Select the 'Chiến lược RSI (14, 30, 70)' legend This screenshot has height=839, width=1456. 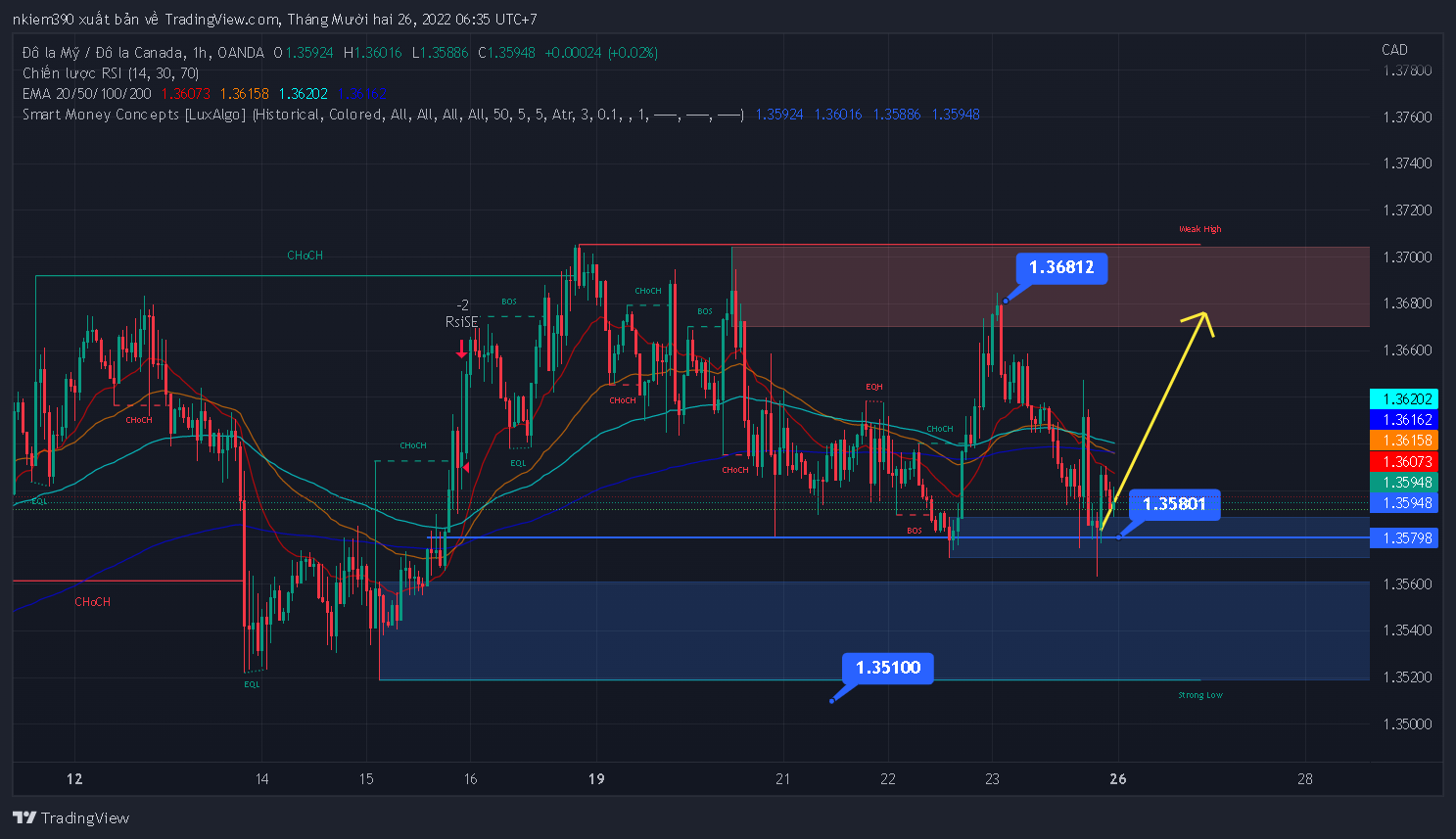pos(111,73)
